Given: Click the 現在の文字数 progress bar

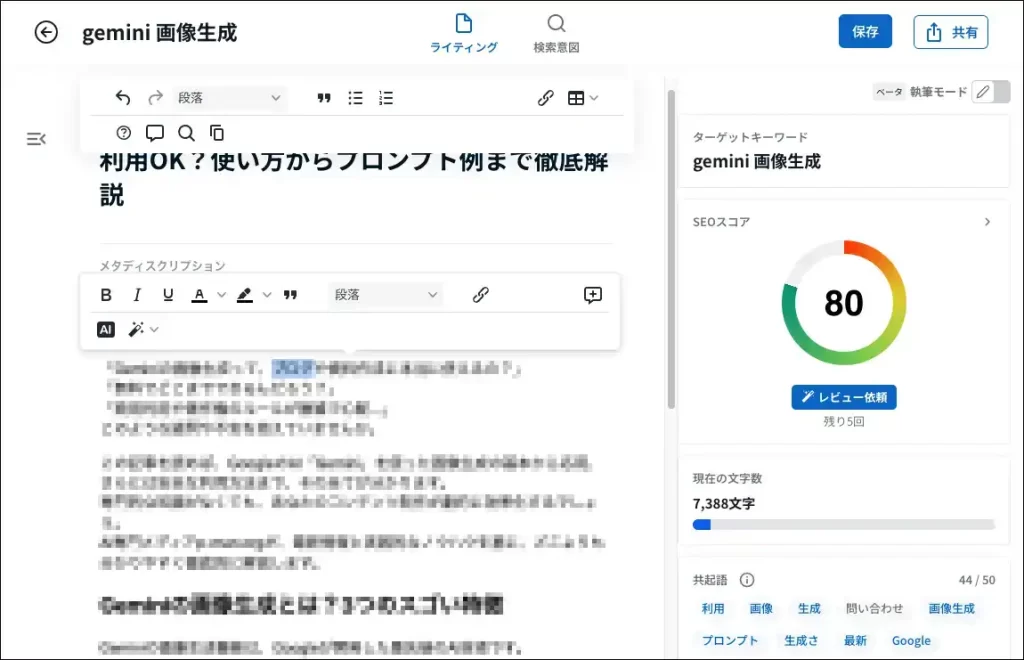Looking at the screenshot, I should [x=843, y=524].
